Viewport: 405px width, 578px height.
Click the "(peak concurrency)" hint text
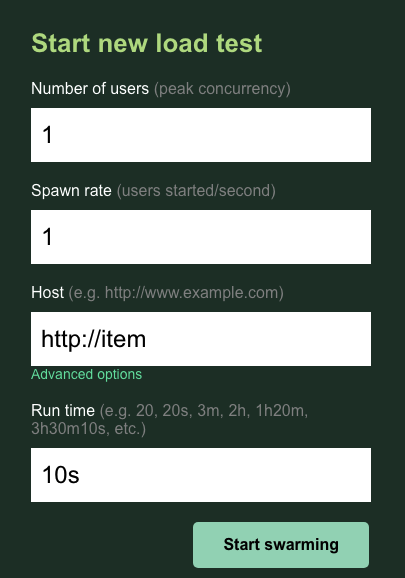(222, 89)
